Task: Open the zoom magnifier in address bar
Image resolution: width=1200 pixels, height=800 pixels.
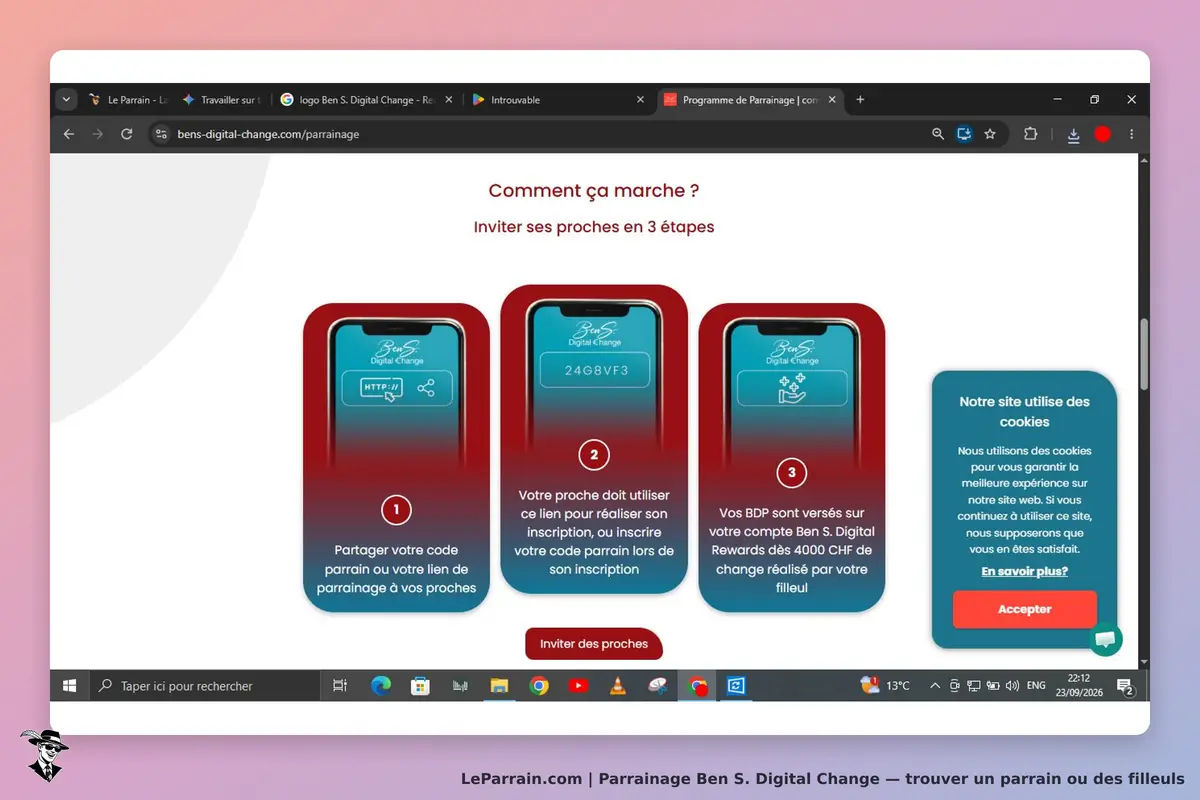Action: (x=938, y=134)
